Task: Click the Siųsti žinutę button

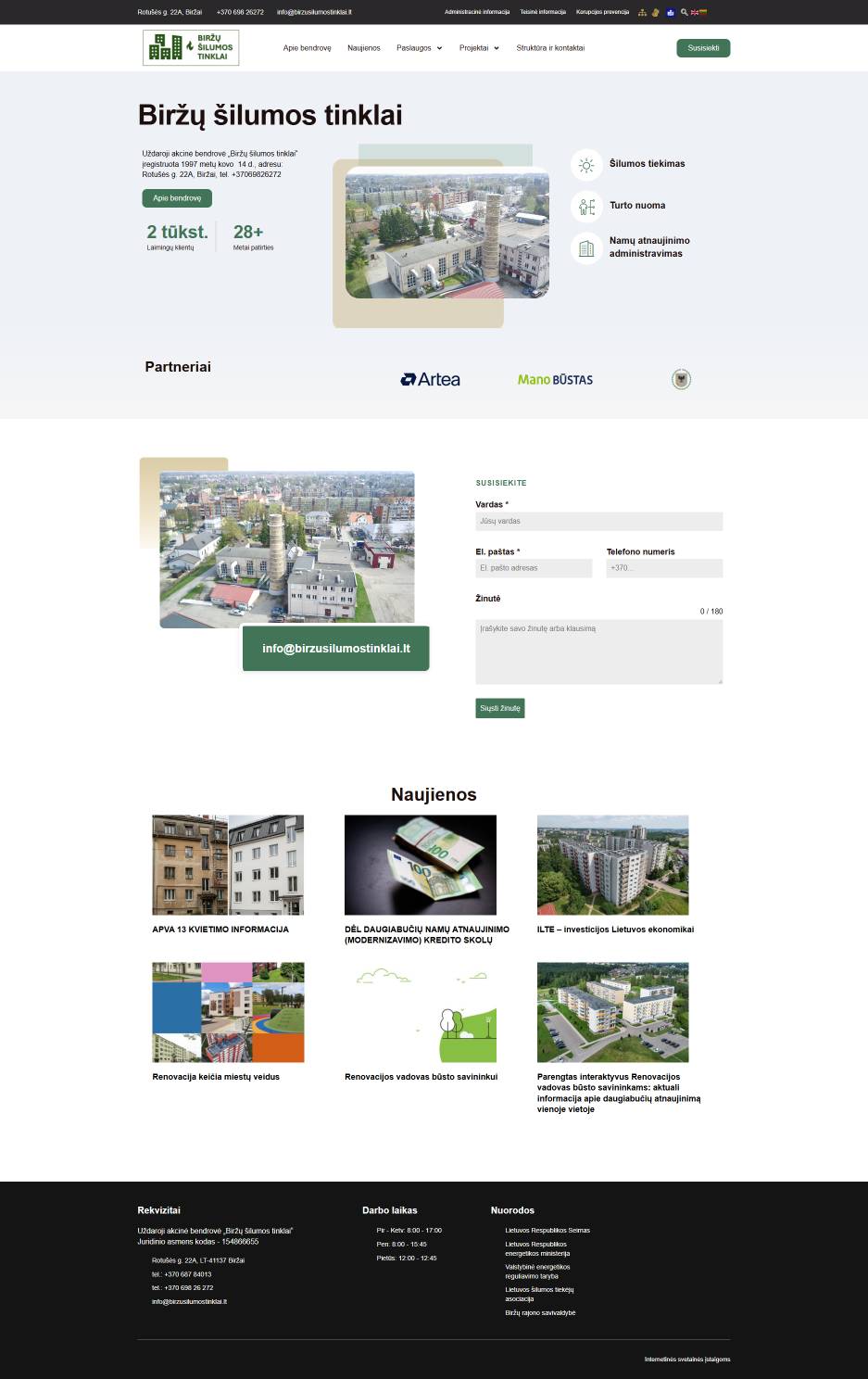Action: 499,707
